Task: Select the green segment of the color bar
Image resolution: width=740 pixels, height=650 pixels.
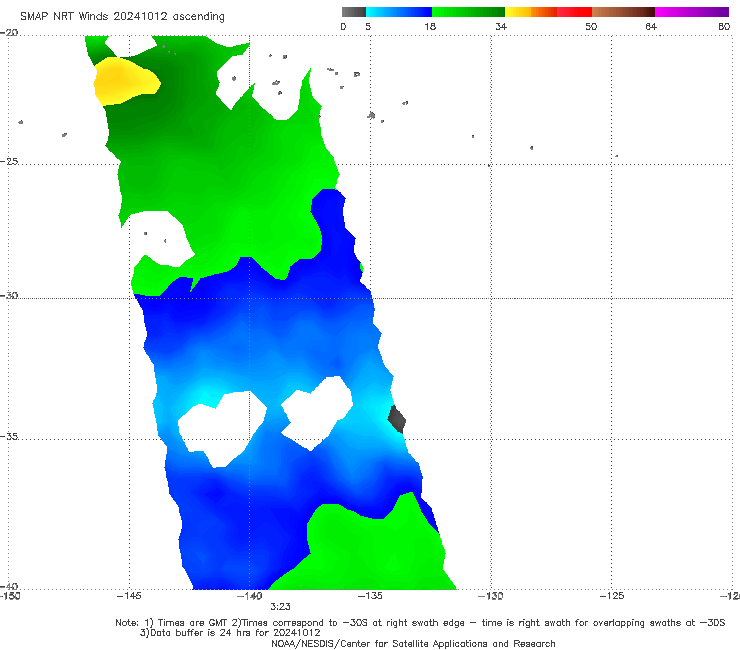Action: pos(468,12)
